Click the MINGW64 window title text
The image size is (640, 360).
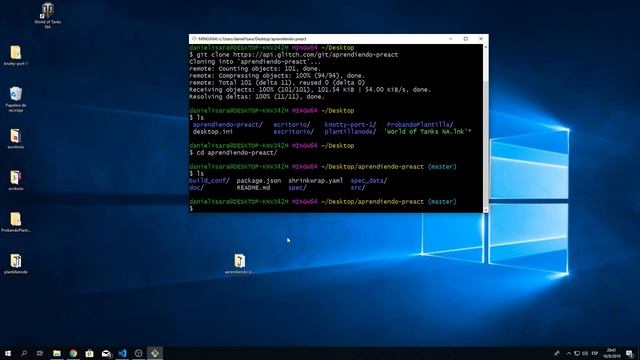[x=252, y=39]
